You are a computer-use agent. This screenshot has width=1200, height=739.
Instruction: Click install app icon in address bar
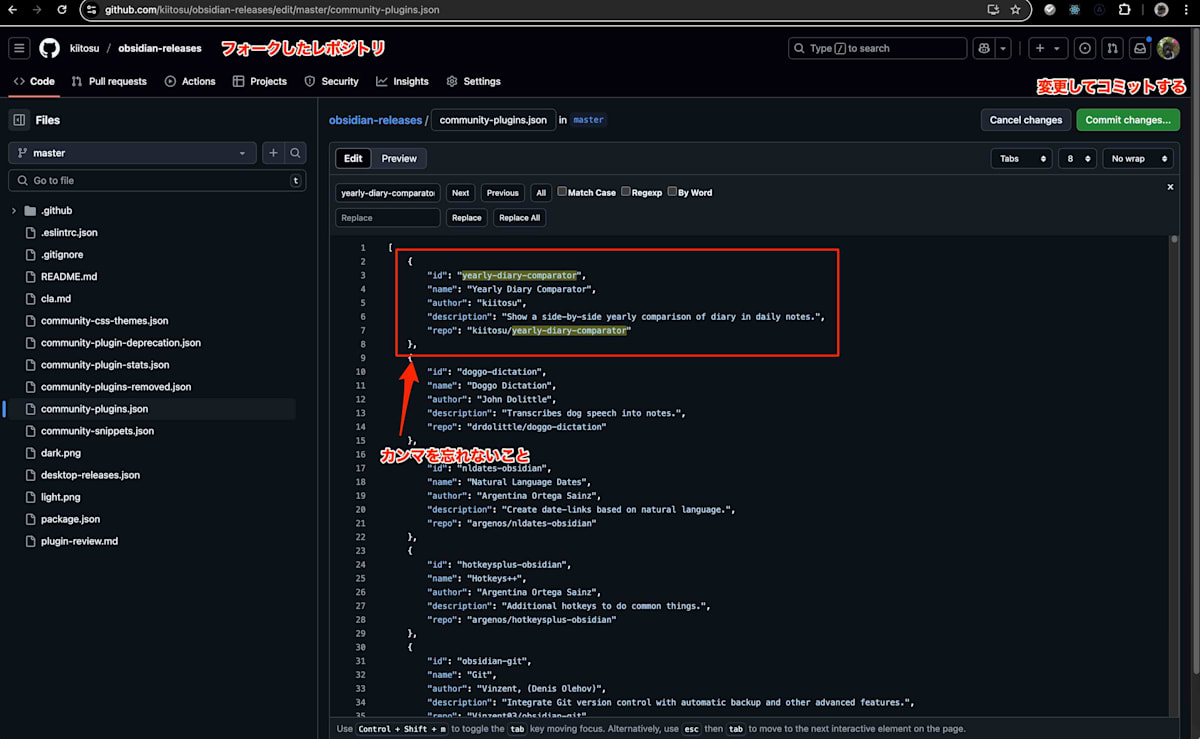pos(993,10)
